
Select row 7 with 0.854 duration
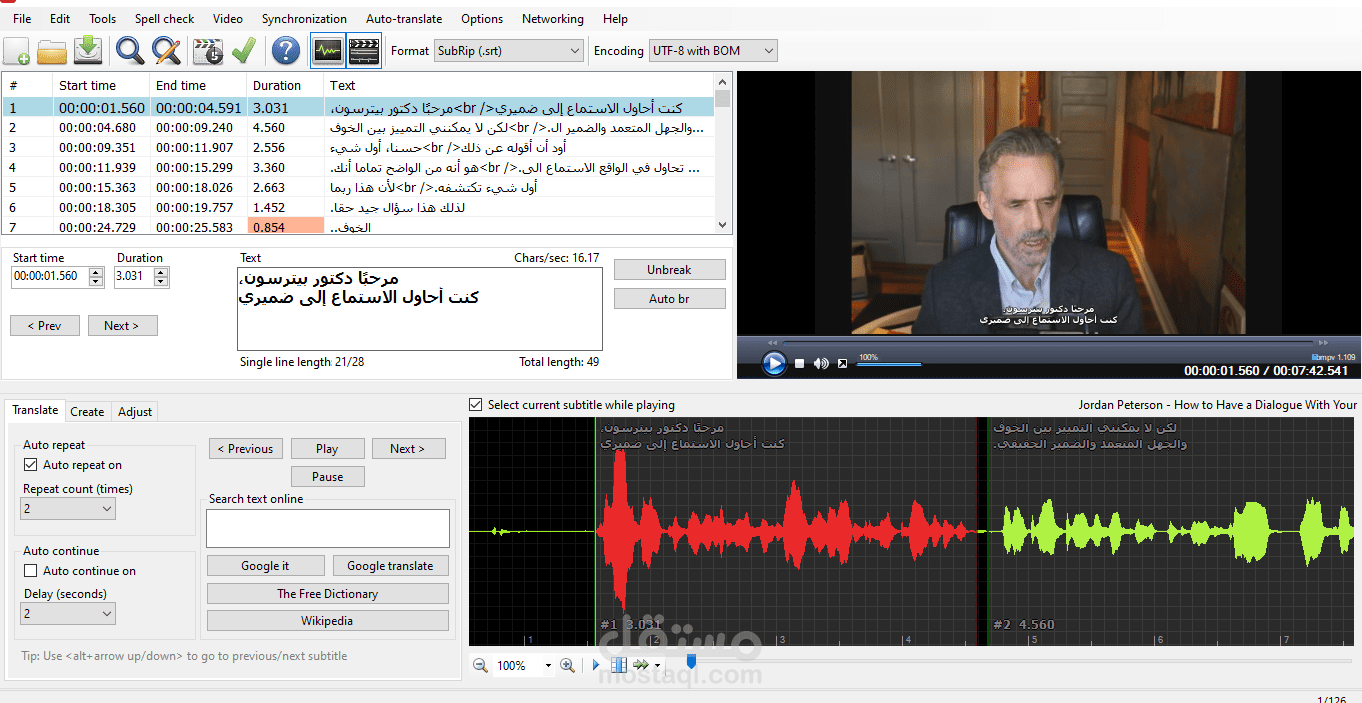(x=360, y=227)
